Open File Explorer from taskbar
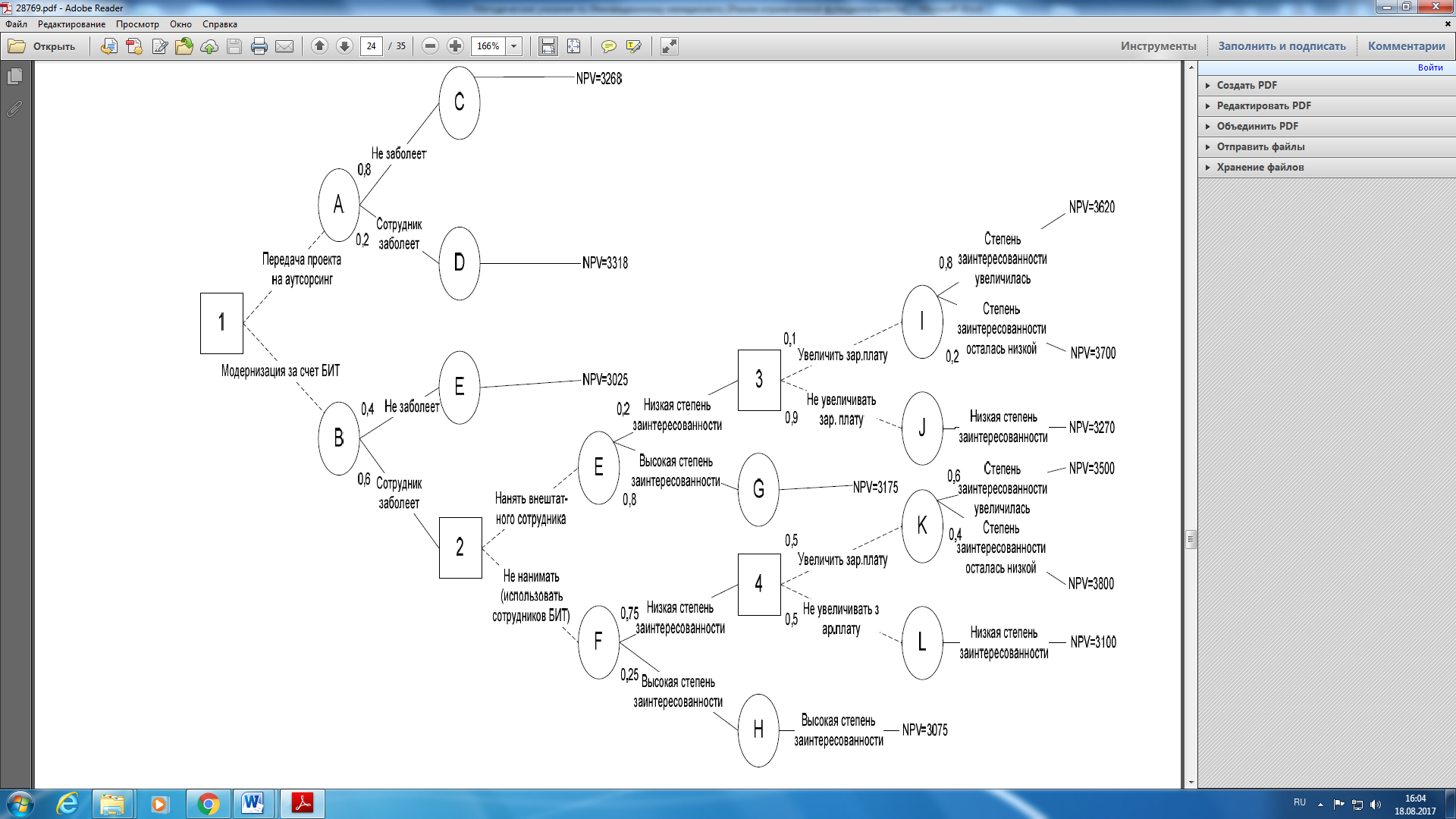 [x=112, y=804]
